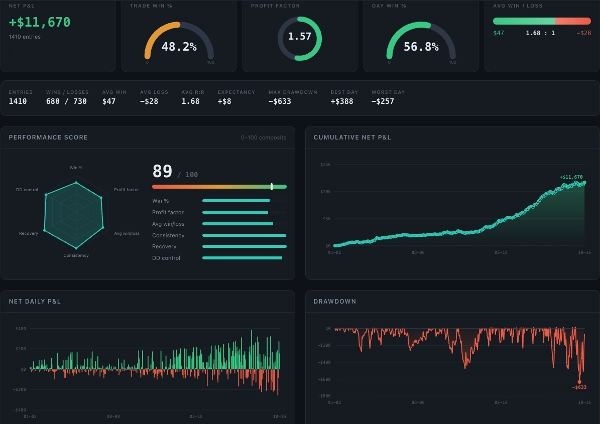600x424 pixels.
Task: Click the +$11,670 Net P&L value at top
Action: [x=40, y=22]
